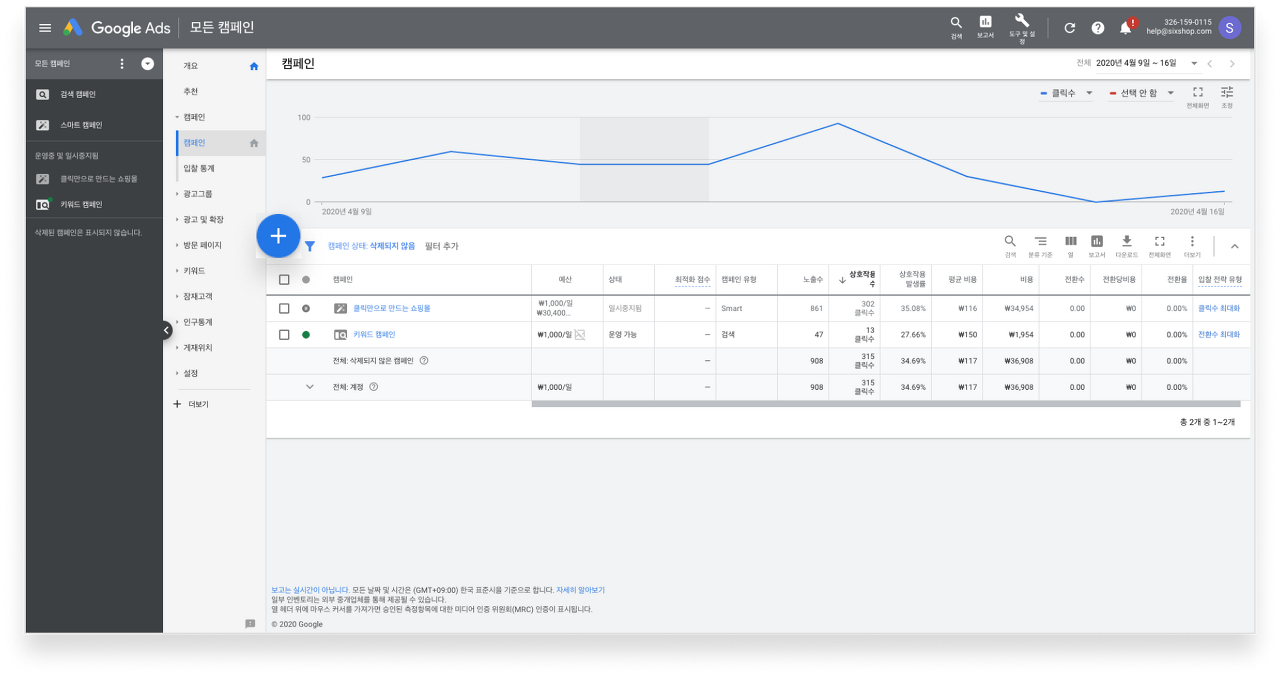Open the 선택 안 함 metric dropdown
This screenshot has width=1280, height=677.
pos(1141,93)
